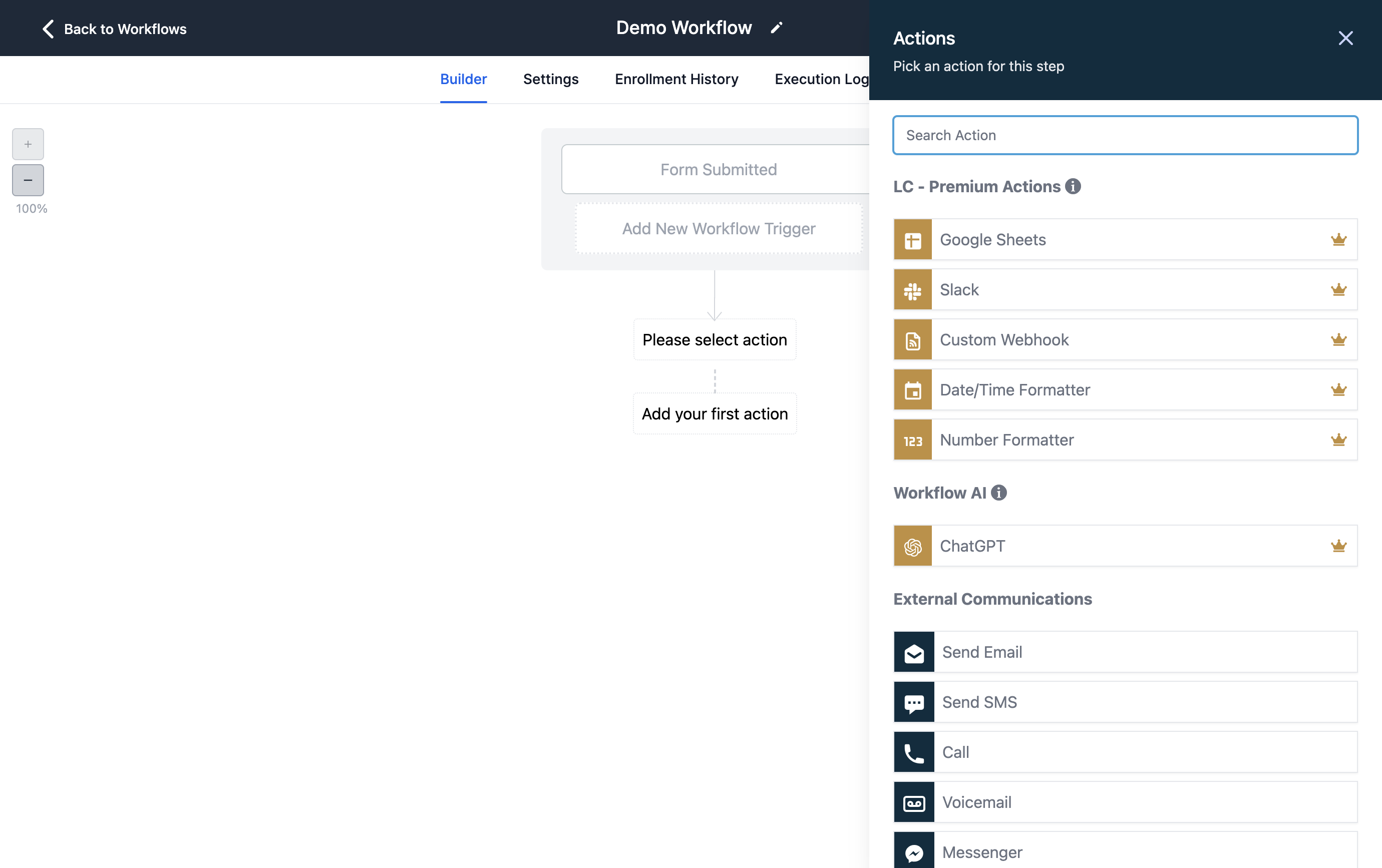
Task: Click the Slack action icon
Action: (912, 290)
